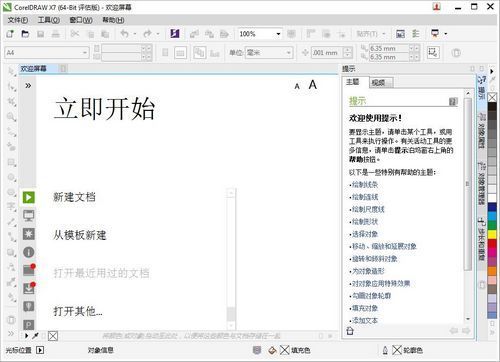Click the Open folder toolbar icon
Screen dimensions: 500x362
pos(25,34)
